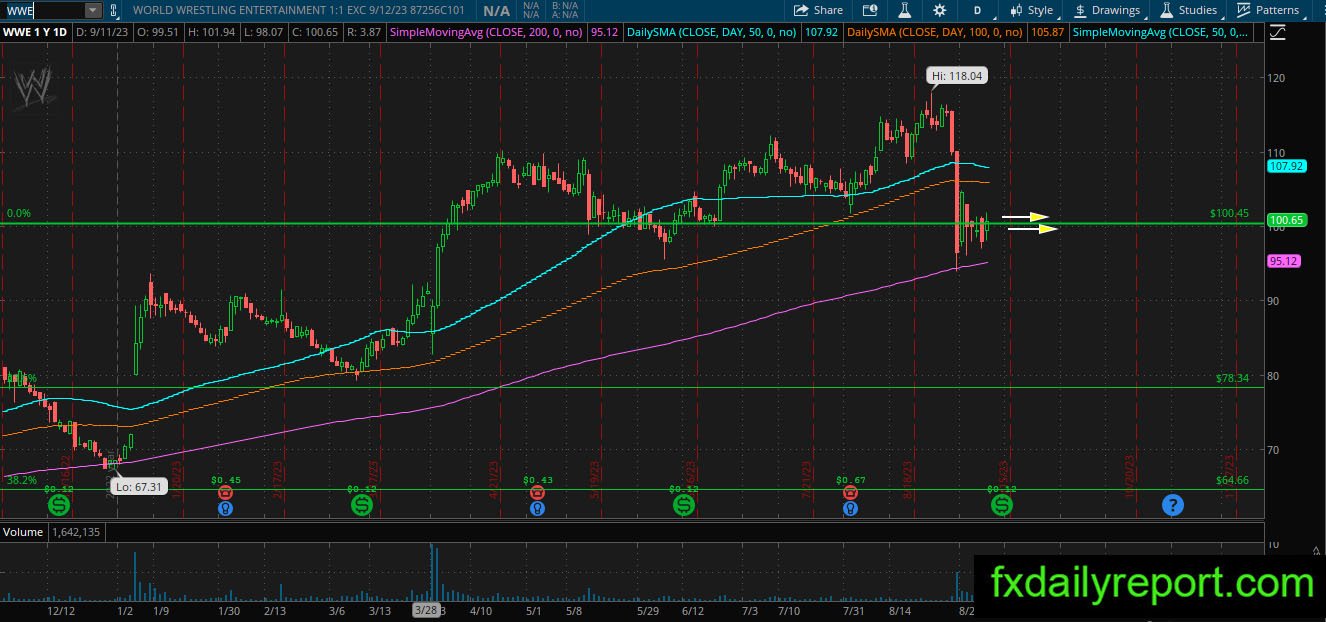This screenshot has width=1326, height=622.
Task: Click the red earnings phone icon near 1/30
Action: 226,492
